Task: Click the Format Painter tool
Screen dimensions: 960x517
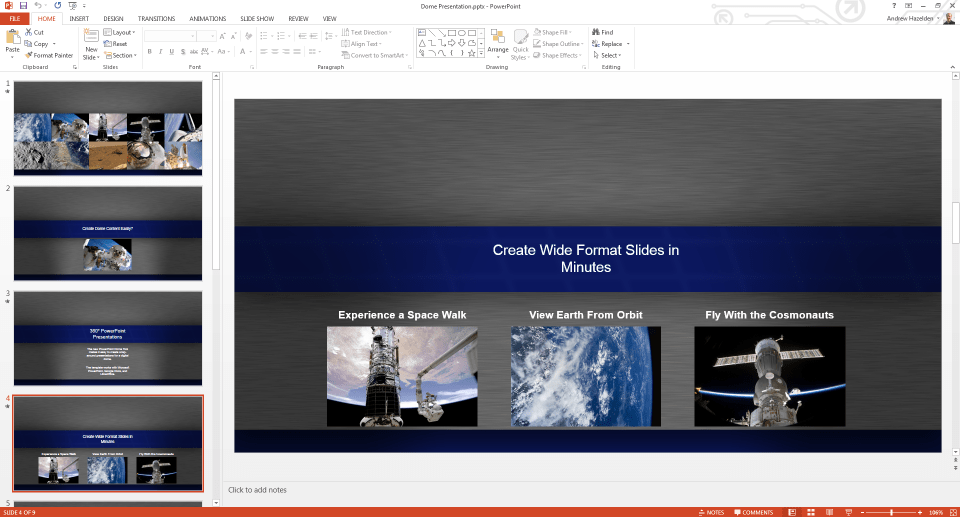Action: [49, 55]
